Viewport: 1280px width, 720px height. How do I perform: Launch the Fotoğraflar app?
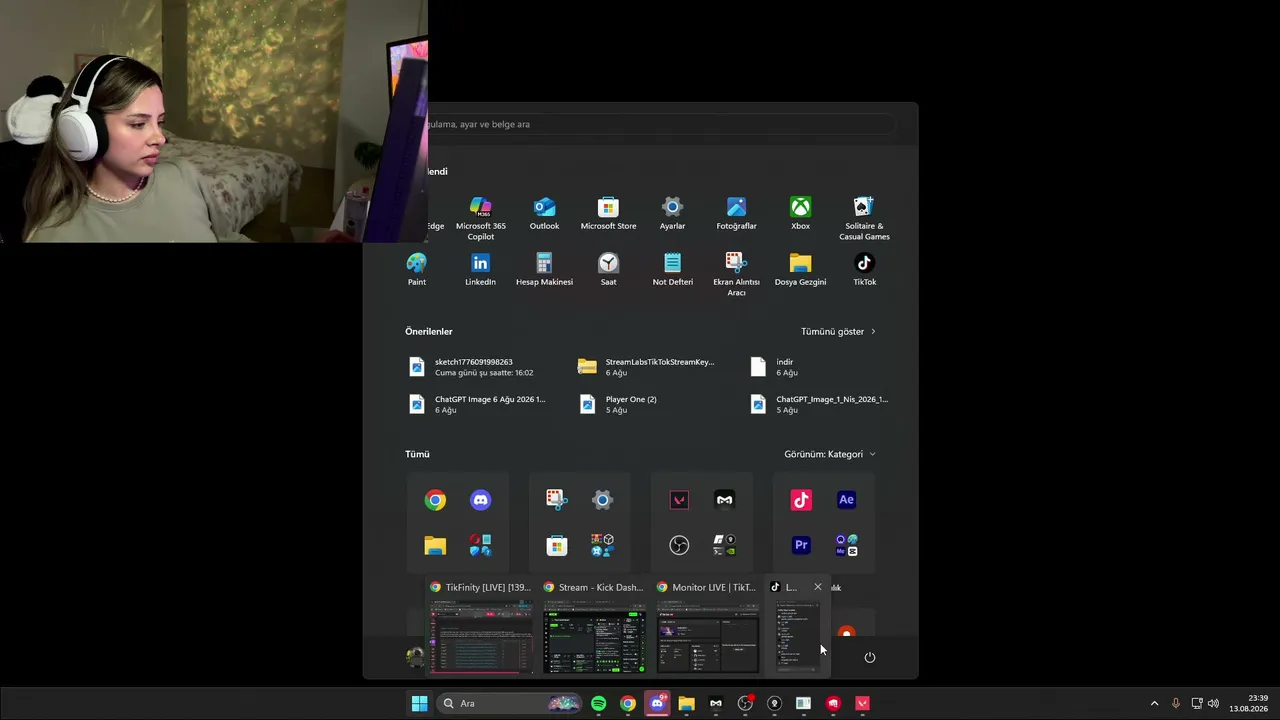[x=736, y=214]
